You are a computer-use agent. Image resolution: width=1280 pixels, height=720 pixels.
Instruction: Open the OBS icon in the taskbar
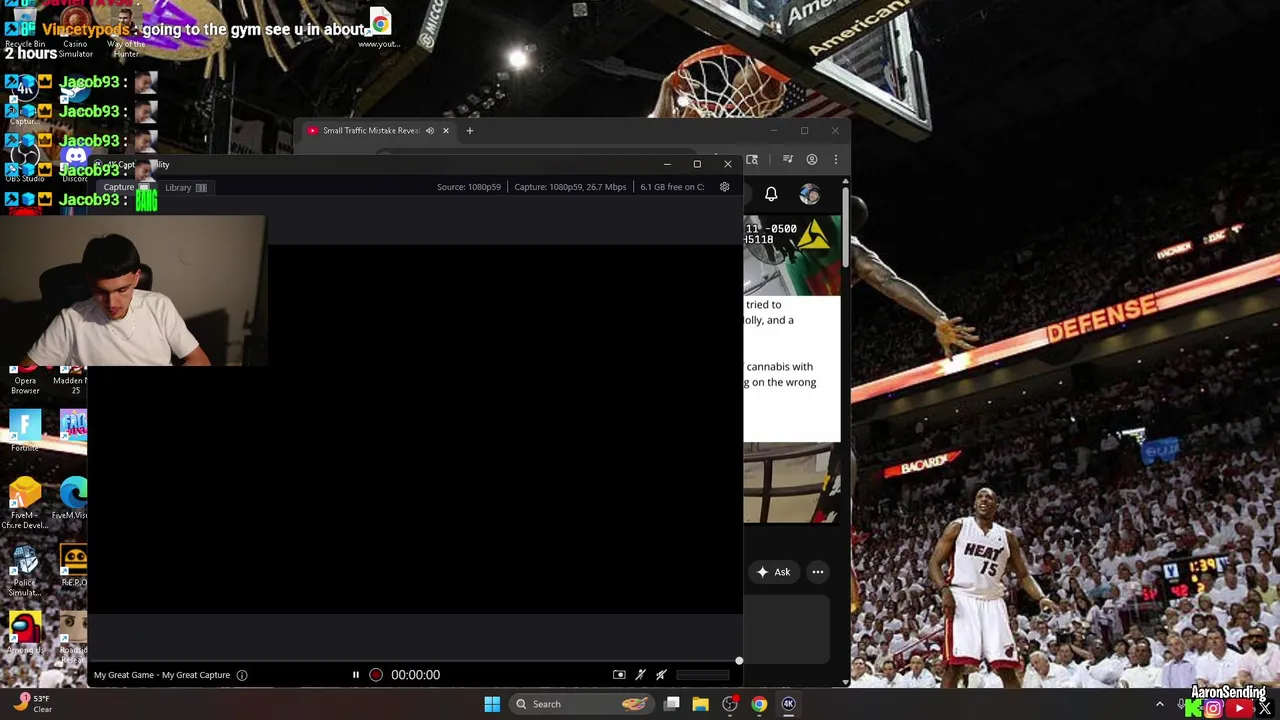click(x=730, y=704)
